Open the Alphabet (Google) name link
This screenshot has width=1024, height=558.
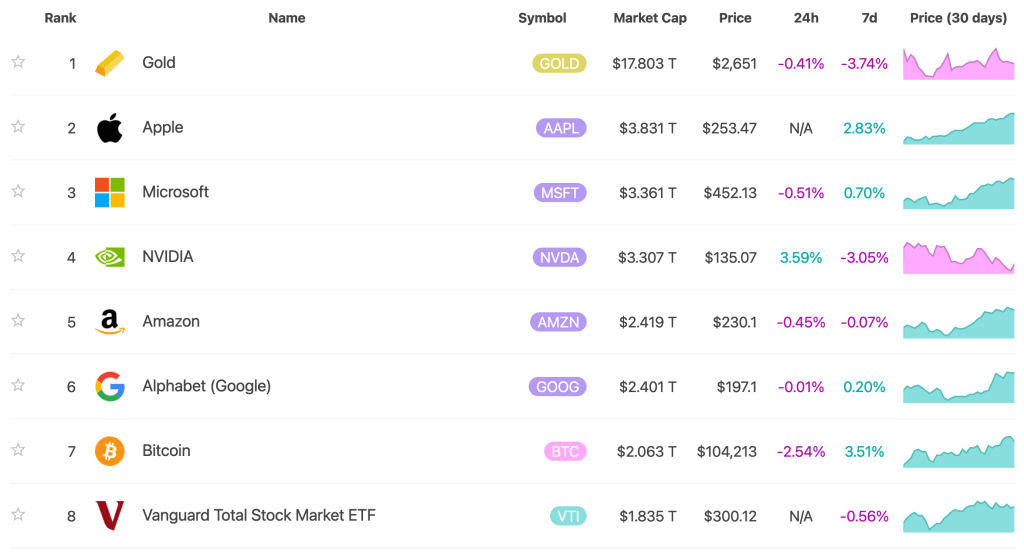206,386
